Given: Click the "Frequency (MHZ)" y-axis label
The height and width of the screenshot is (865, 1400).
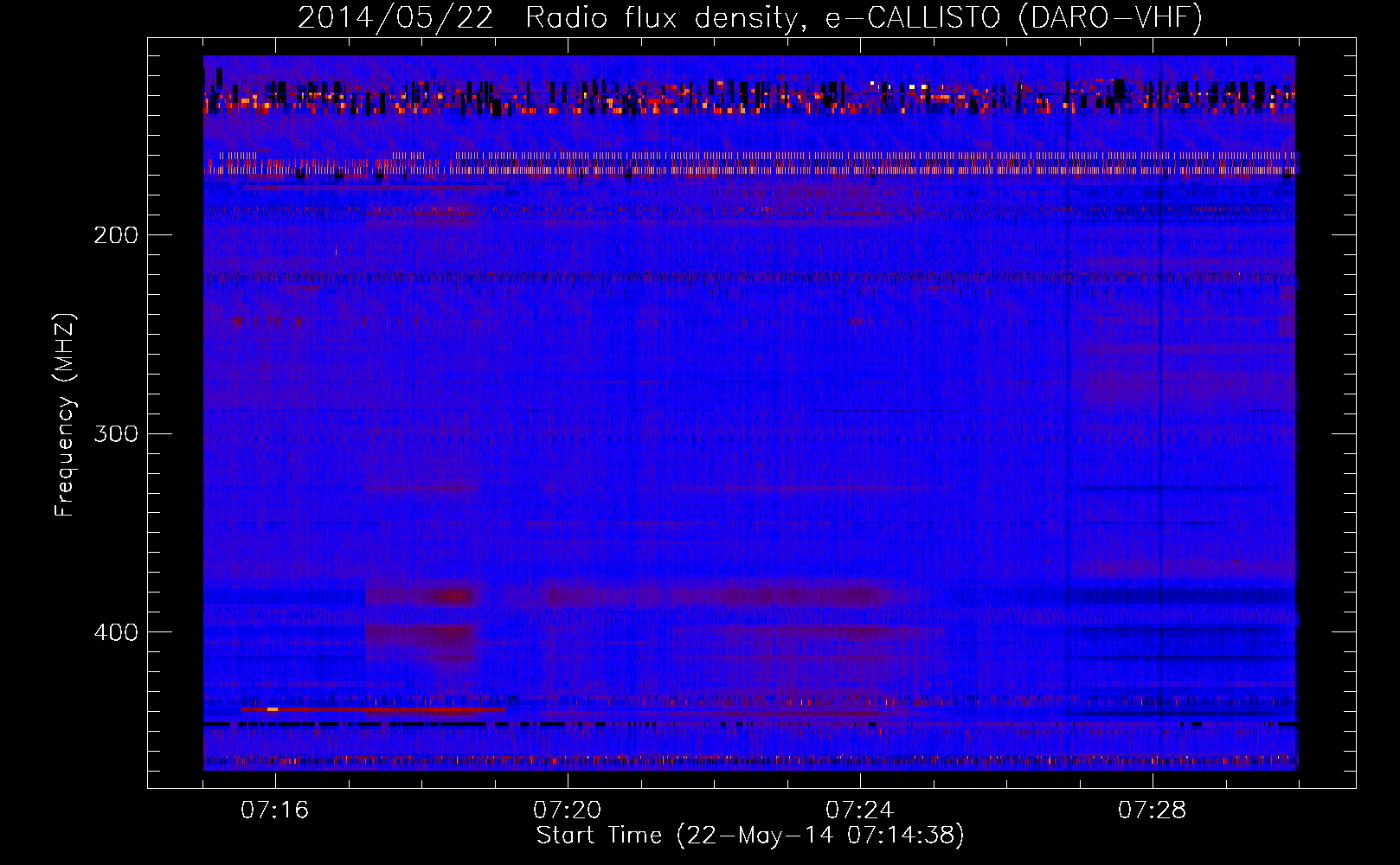Looking at the screenshot, I should (65, 415).
